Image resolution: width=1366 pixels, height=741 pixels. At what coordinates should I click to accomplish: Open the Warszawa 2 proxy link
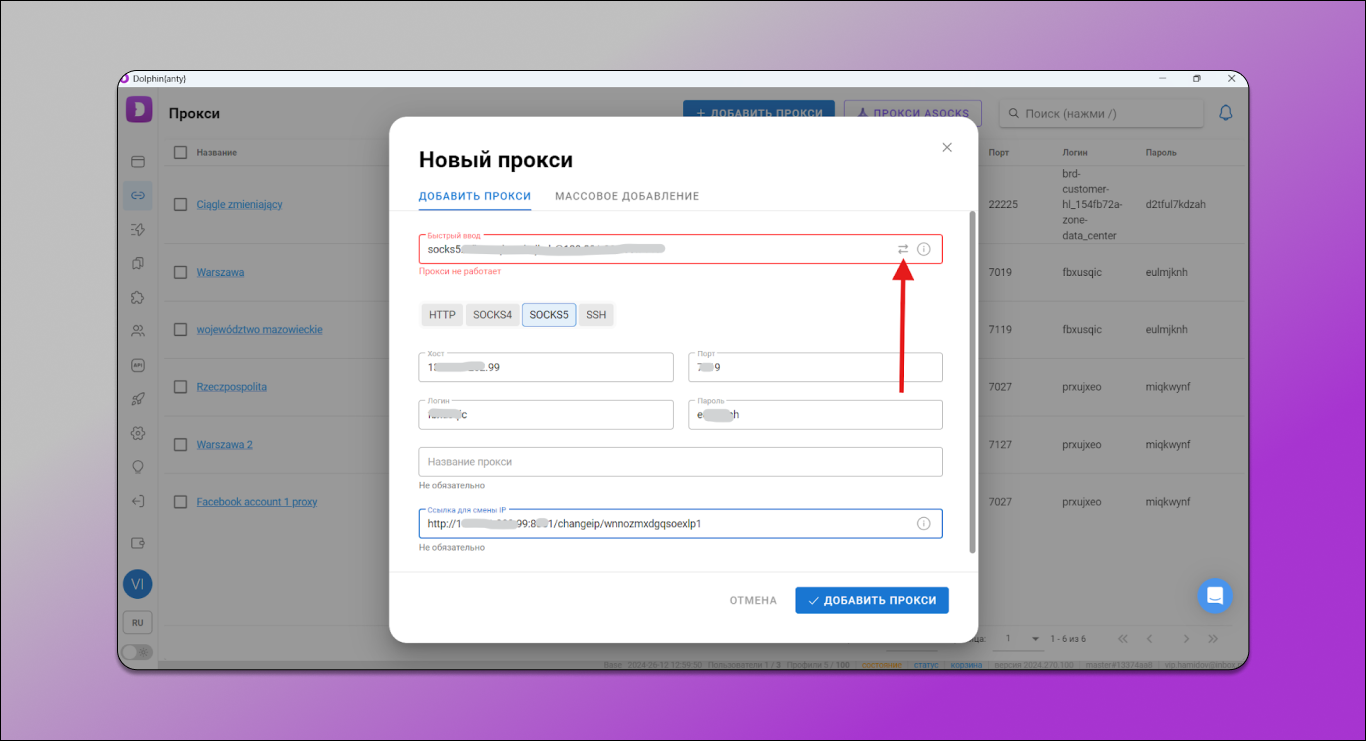click(224, 444)
